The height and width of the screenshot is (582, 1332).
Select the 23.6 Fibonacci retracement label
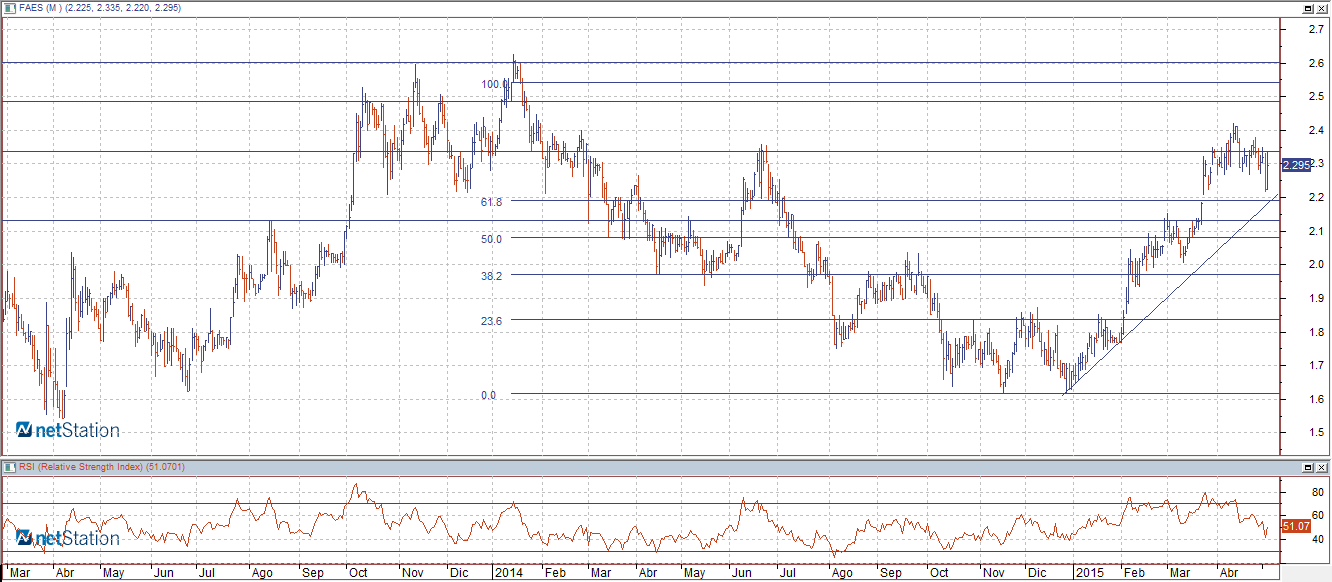click(490, 321)
